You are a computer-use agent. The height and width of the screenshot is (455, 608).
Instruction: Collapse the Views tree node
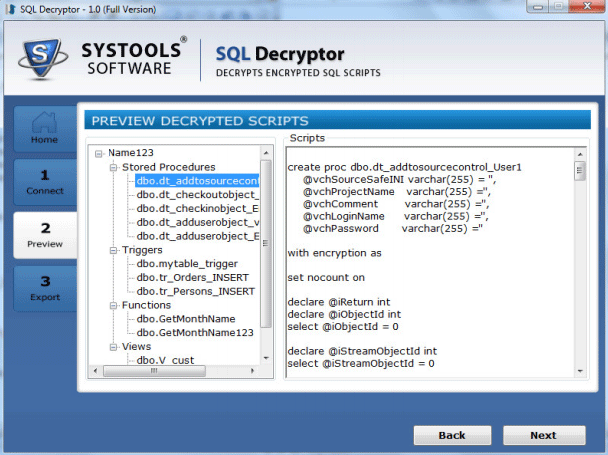click(x=113, y=347)
